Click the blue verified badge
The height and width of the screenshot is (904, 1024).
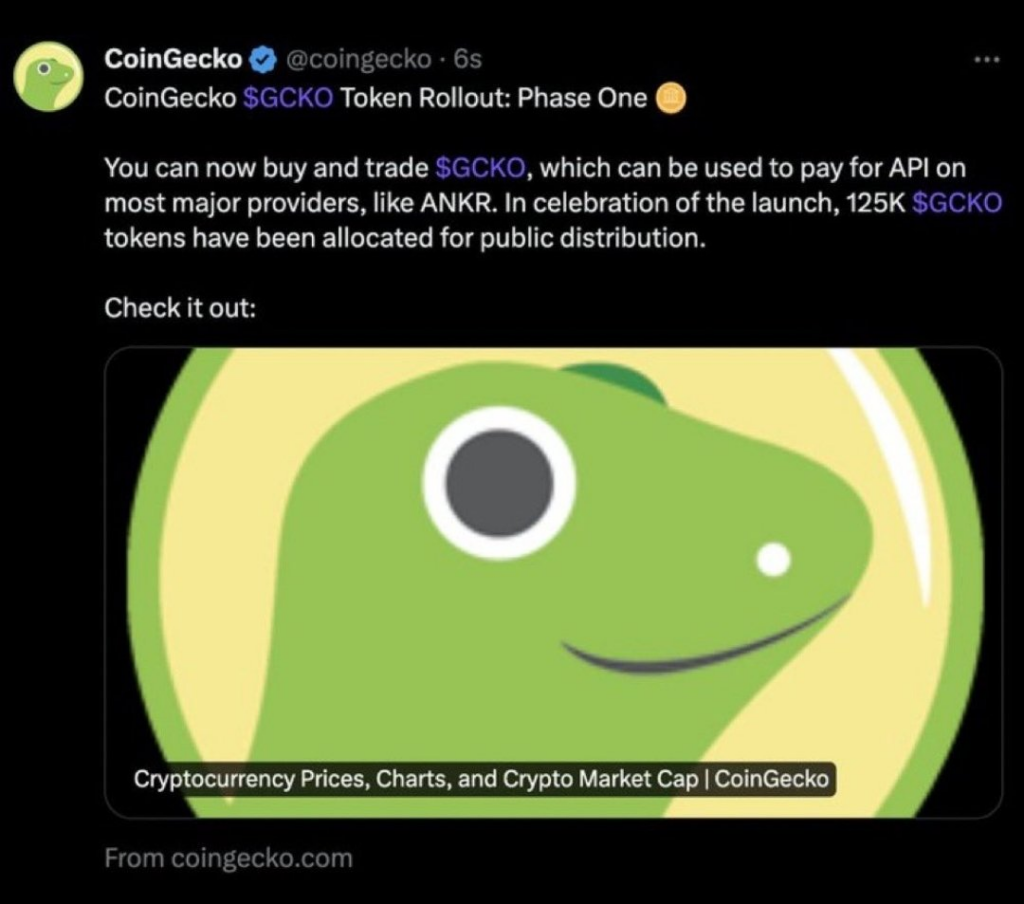[263, 60]
